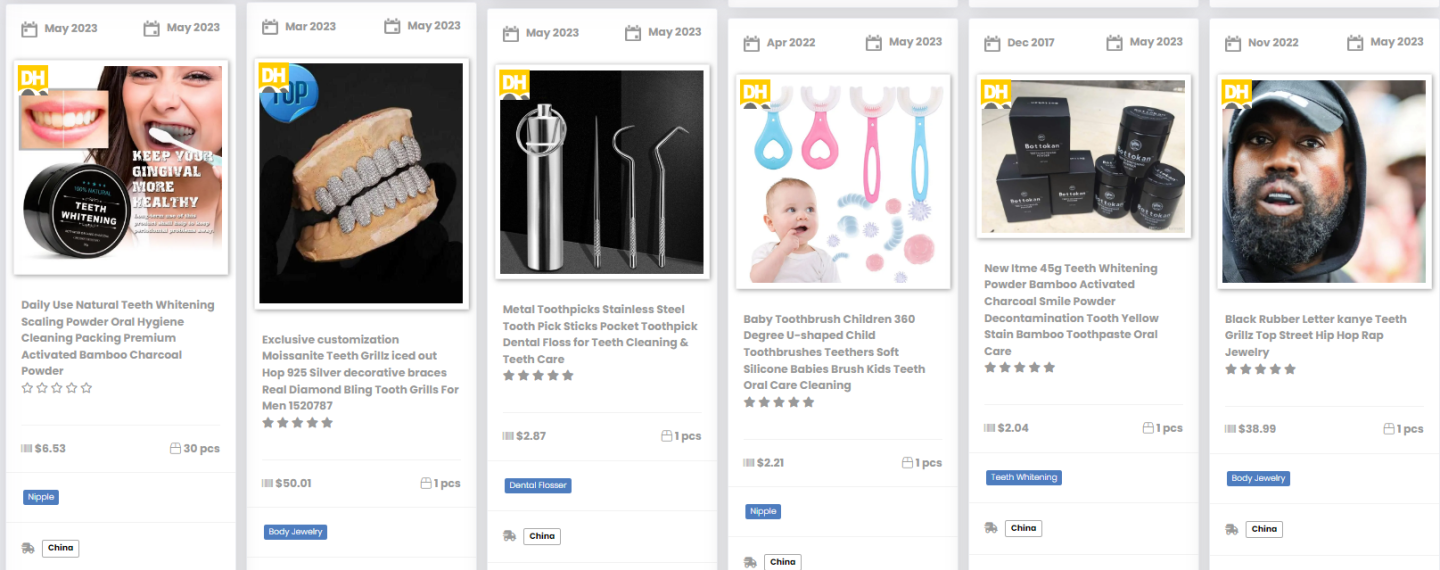Click the calendar icon beside Dec 2017
The width and height of the screenshot is (1440, 570).
(x=992, y=43)
